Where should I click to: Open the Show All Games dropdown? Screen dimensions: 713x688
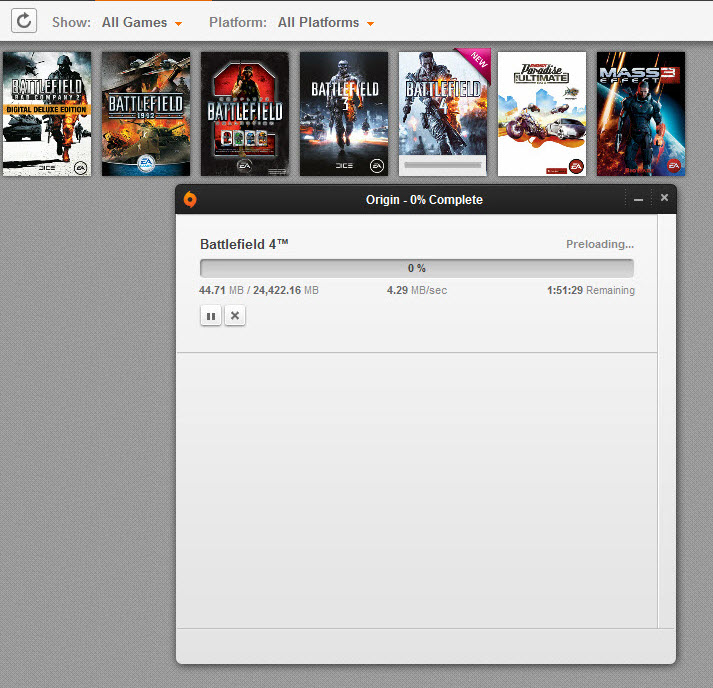(x=141, y=23)
